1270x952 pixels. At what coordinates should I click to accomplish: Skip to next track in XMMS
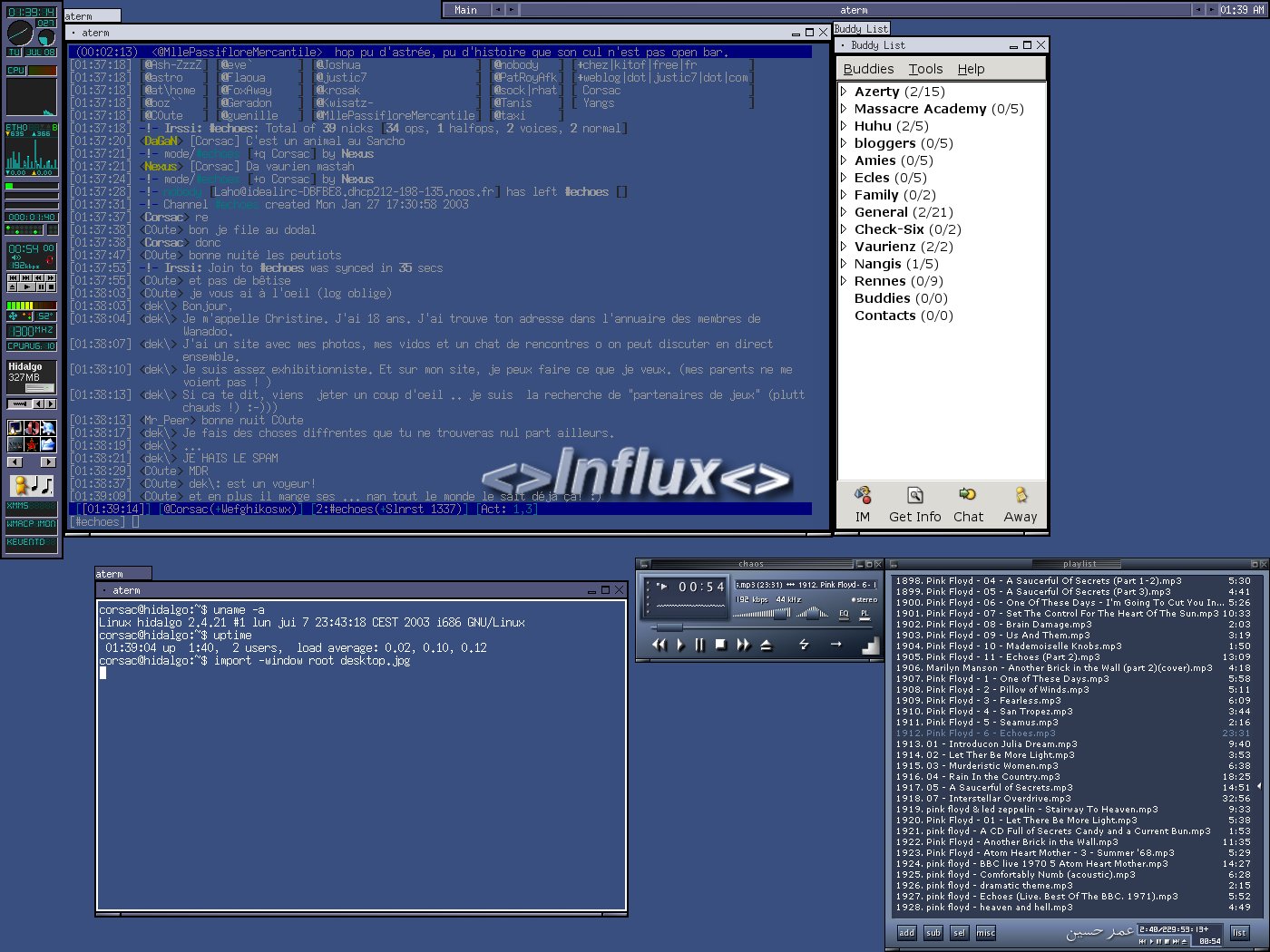744,645
